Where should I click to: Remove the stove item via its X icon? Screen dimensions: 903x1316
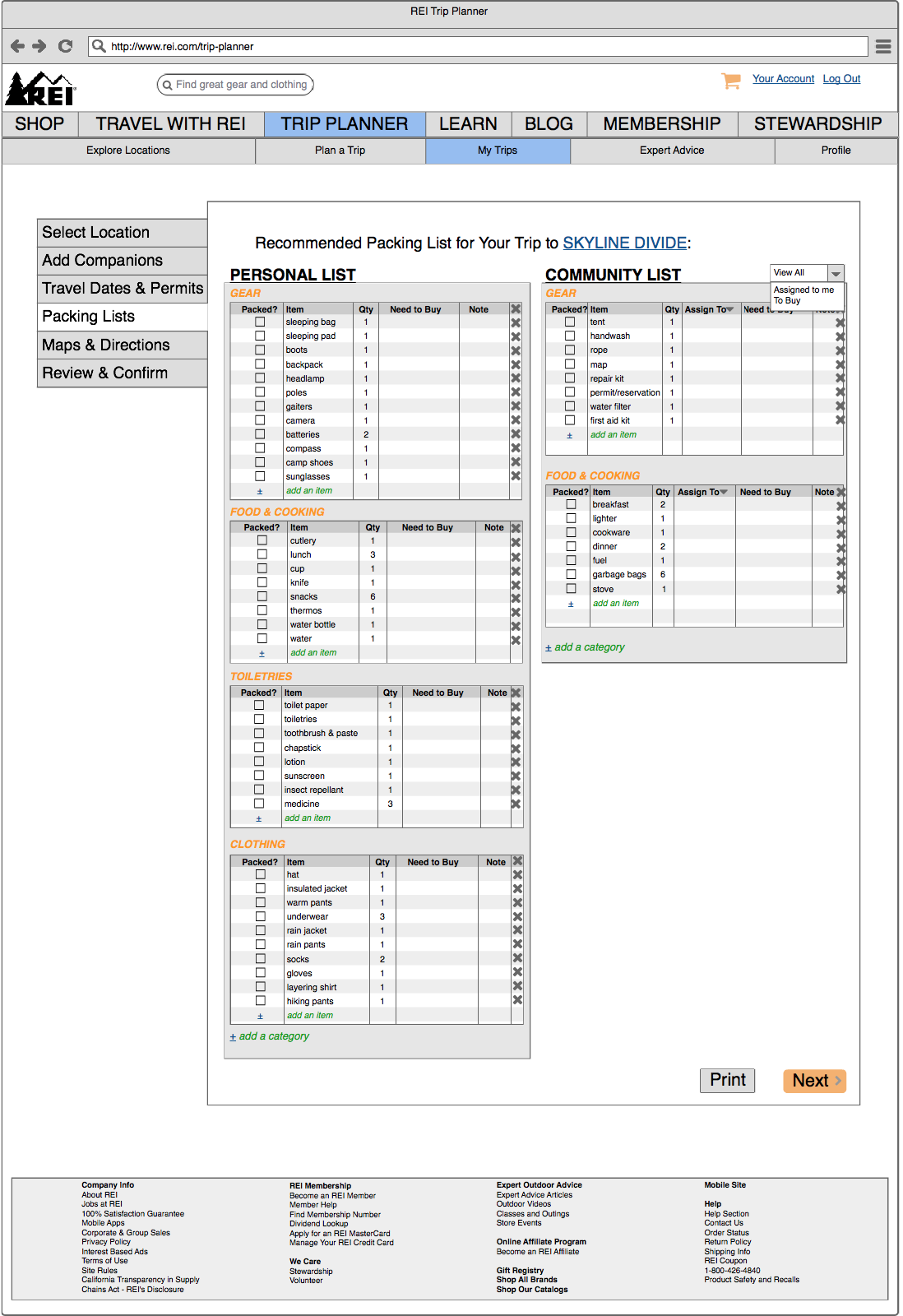(841, 590)
